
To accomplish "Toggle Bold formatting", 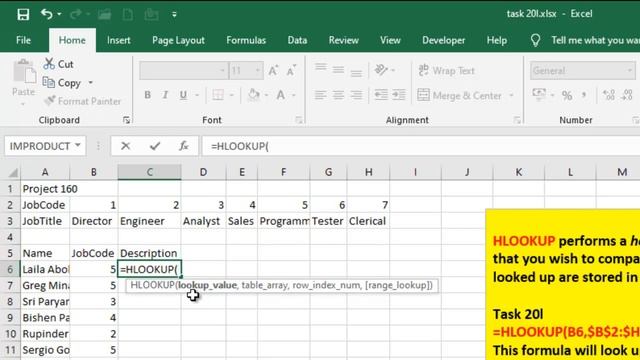I will [x=147, y=95].
